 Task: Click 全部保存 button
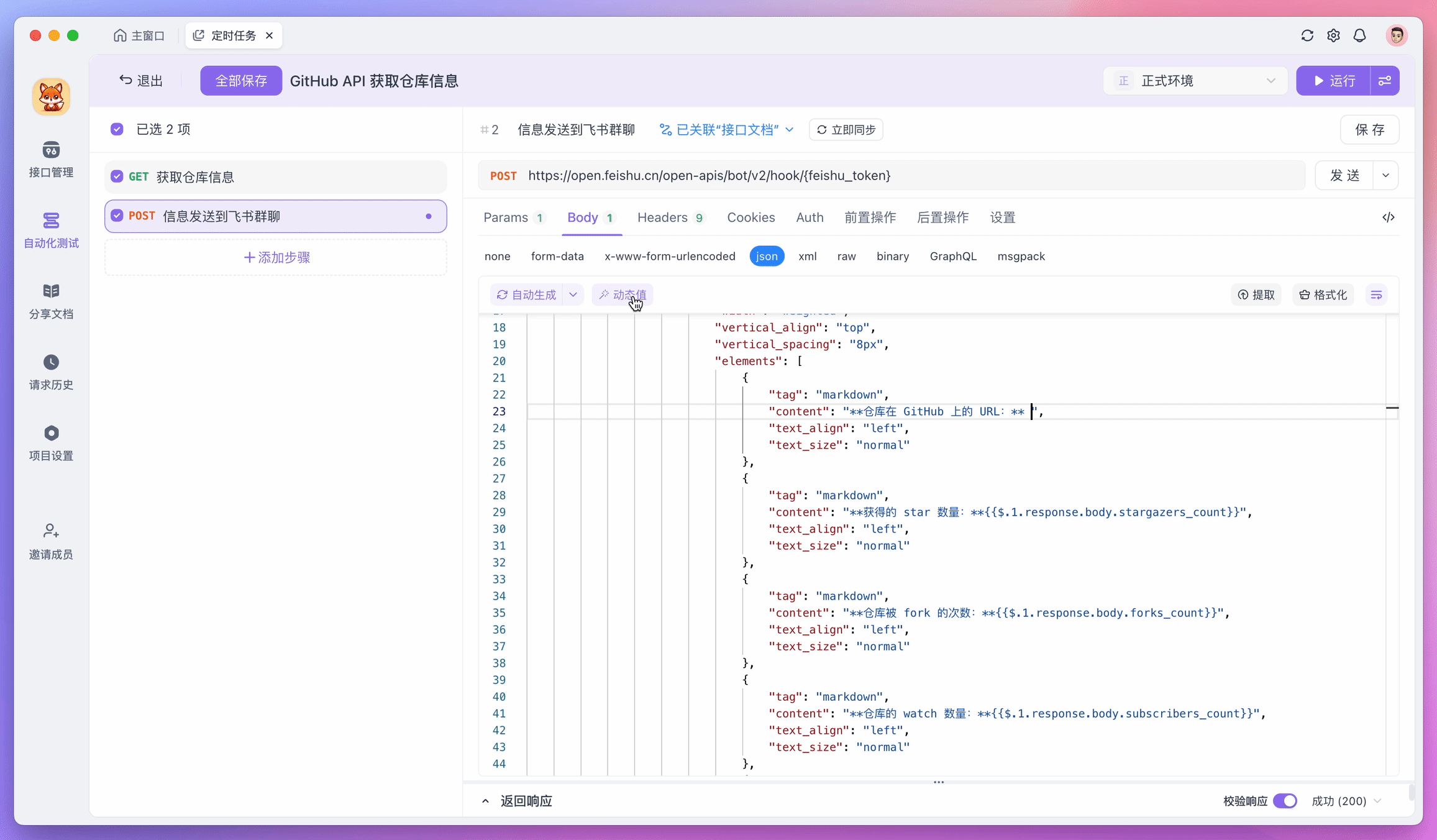pos(241,81)
